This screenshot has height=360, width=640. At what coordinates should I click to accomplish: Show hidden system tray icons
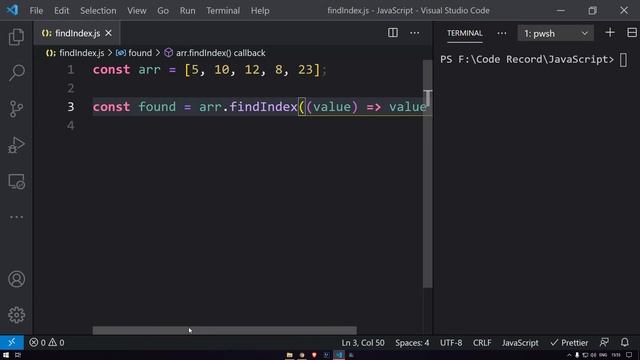(569, 355)
